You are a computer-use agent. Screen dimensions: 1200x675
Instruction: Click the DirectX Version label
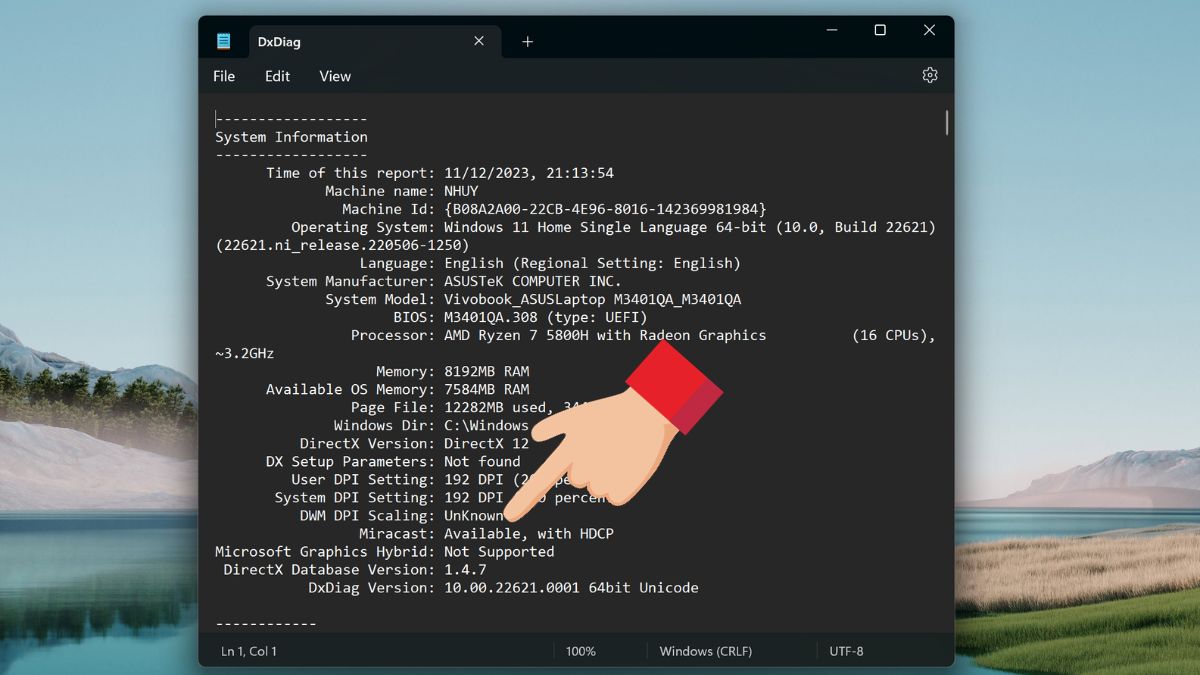click(x=368, y=443)
